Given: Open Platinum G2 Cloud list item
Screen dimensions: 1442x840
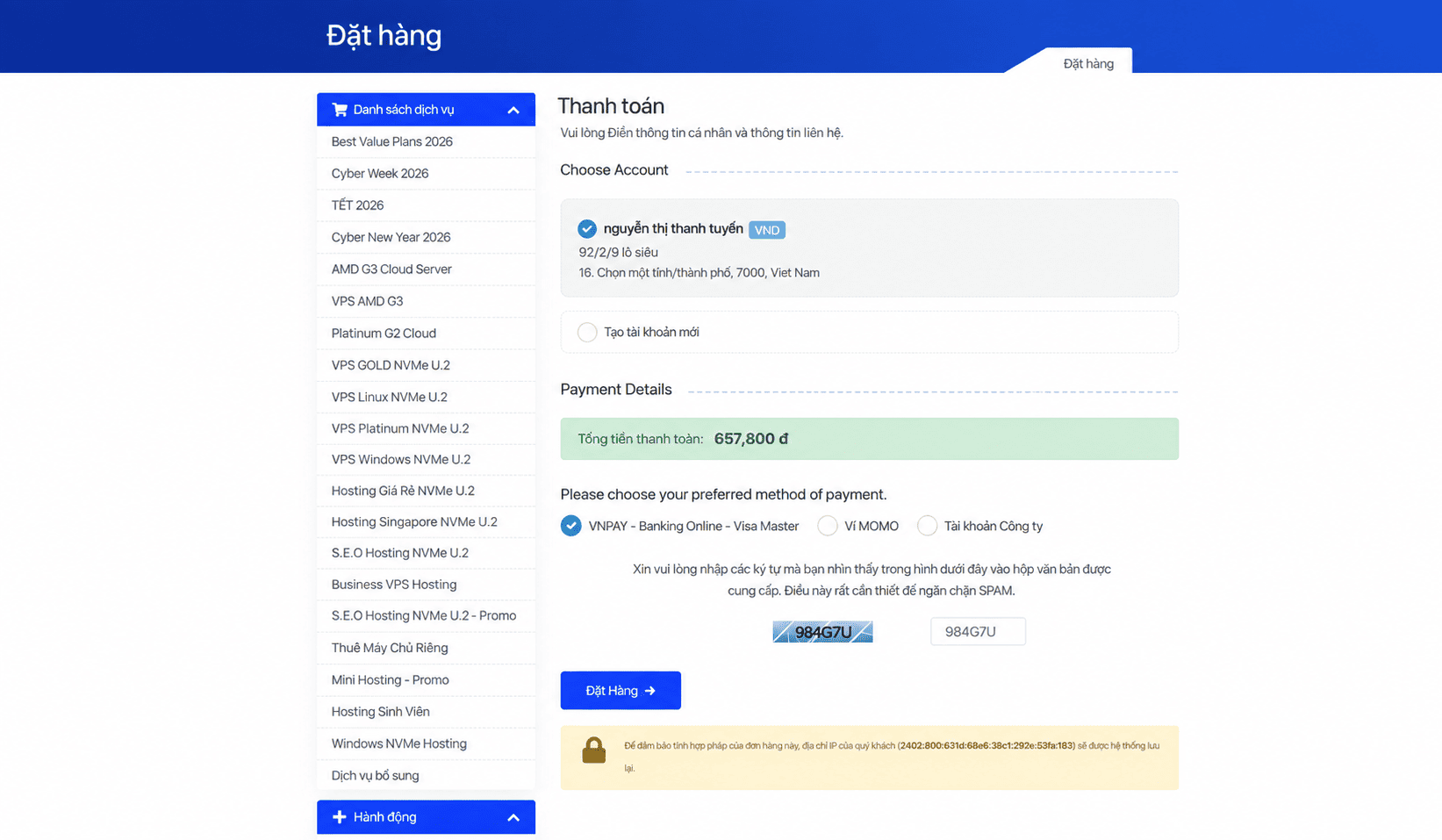Looking at the screenshot, I should [x=426, y=334].
